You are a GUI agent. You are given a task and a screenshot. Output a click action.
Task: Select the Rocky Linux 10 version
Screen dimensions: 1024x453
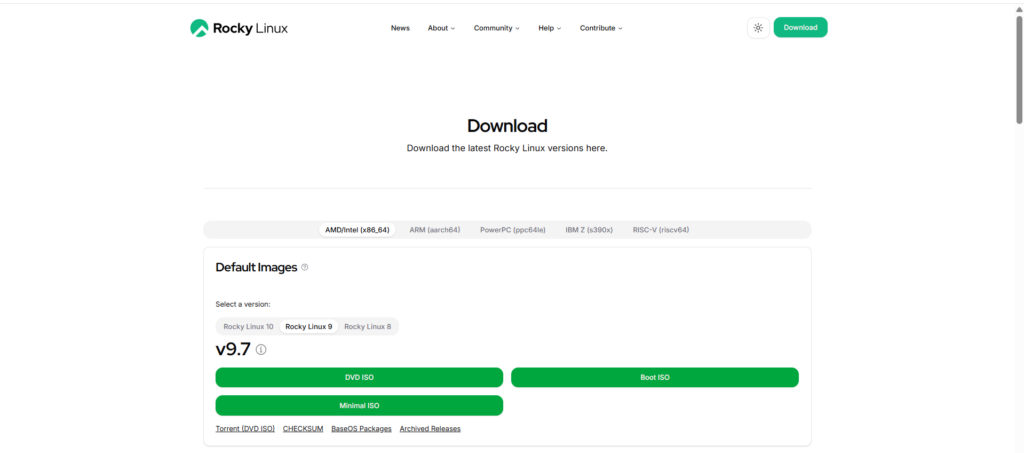click(248, 327)
